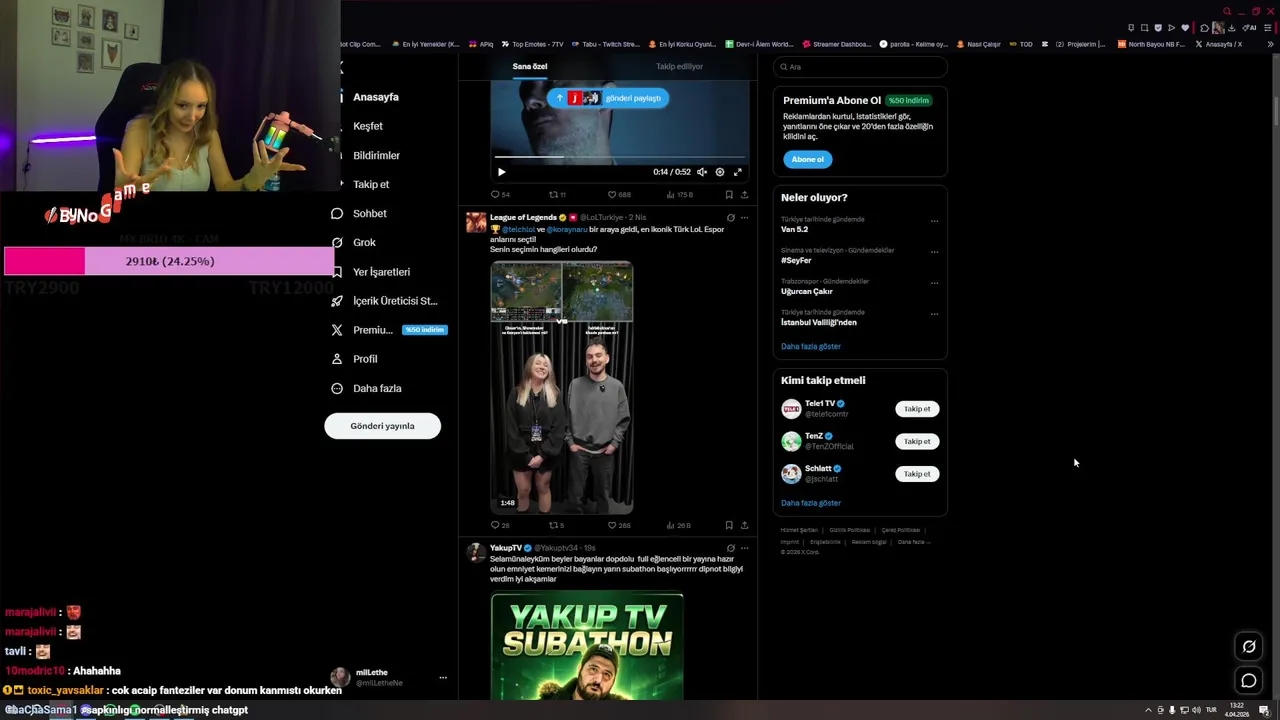This screenshot has height=720, width=1280.
Task: Reply to the League of Legends post
Action: pyautogui.click(x=500, y=525)
